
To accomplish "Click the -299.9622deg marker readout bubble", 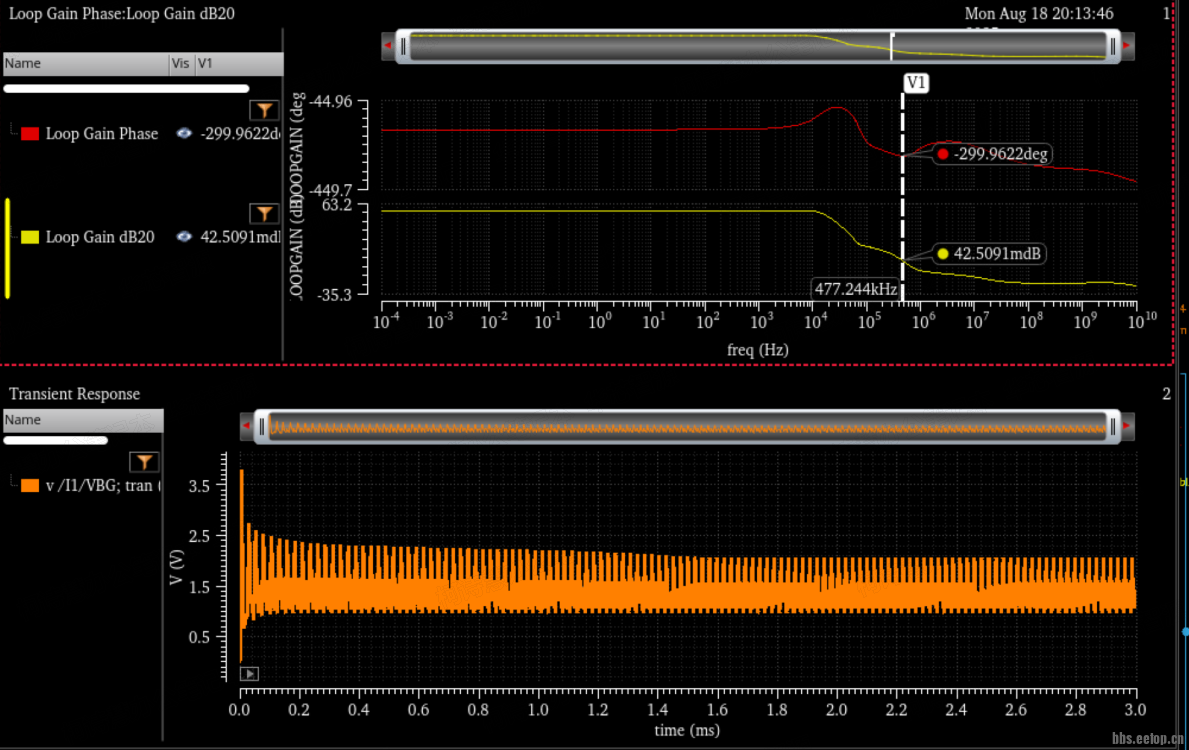I will (x=993, y=154).
